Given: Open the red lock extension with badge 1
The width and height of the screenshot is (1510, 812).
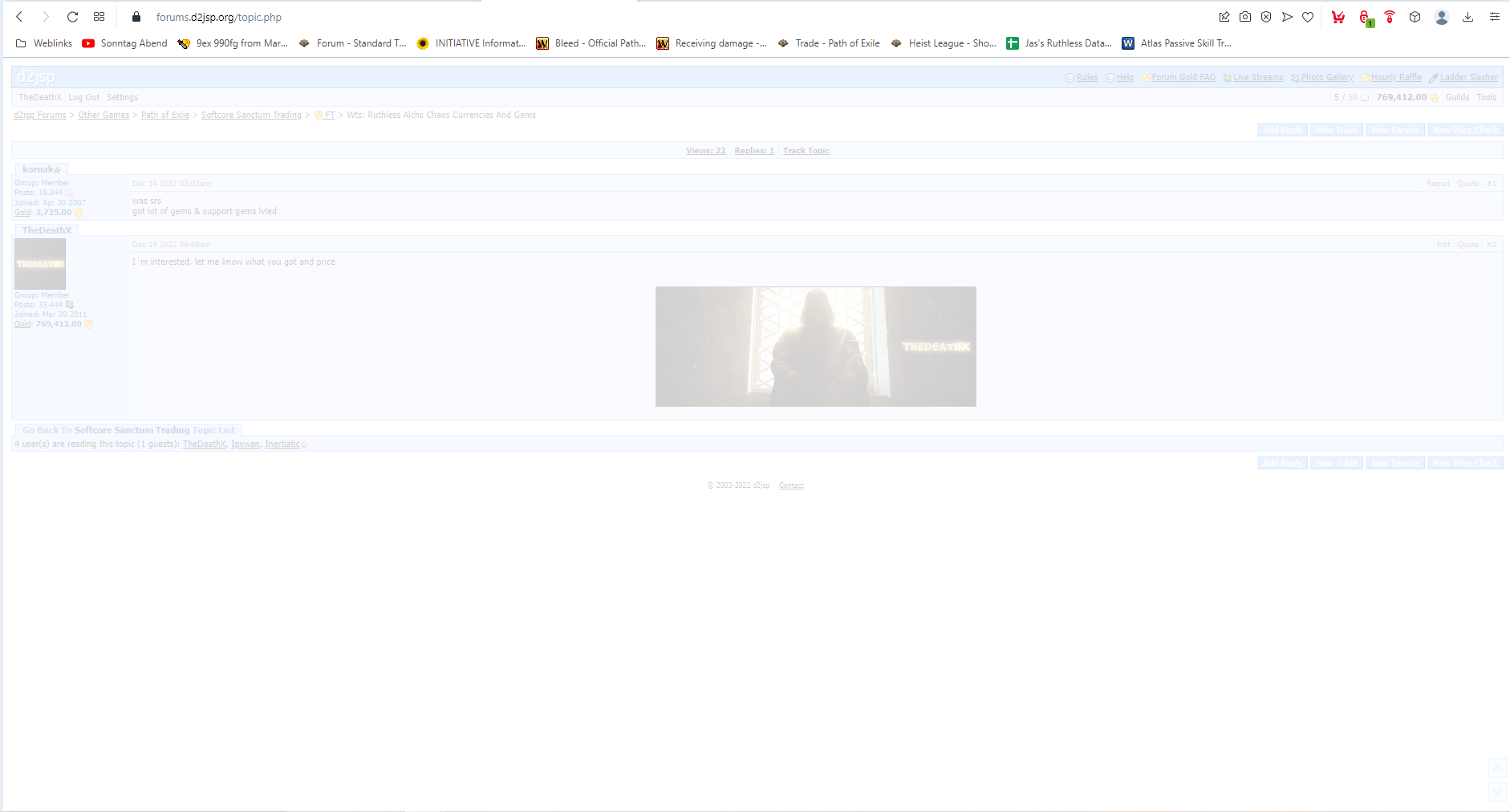Looking at the screenshot, I should coord(1365,17).
